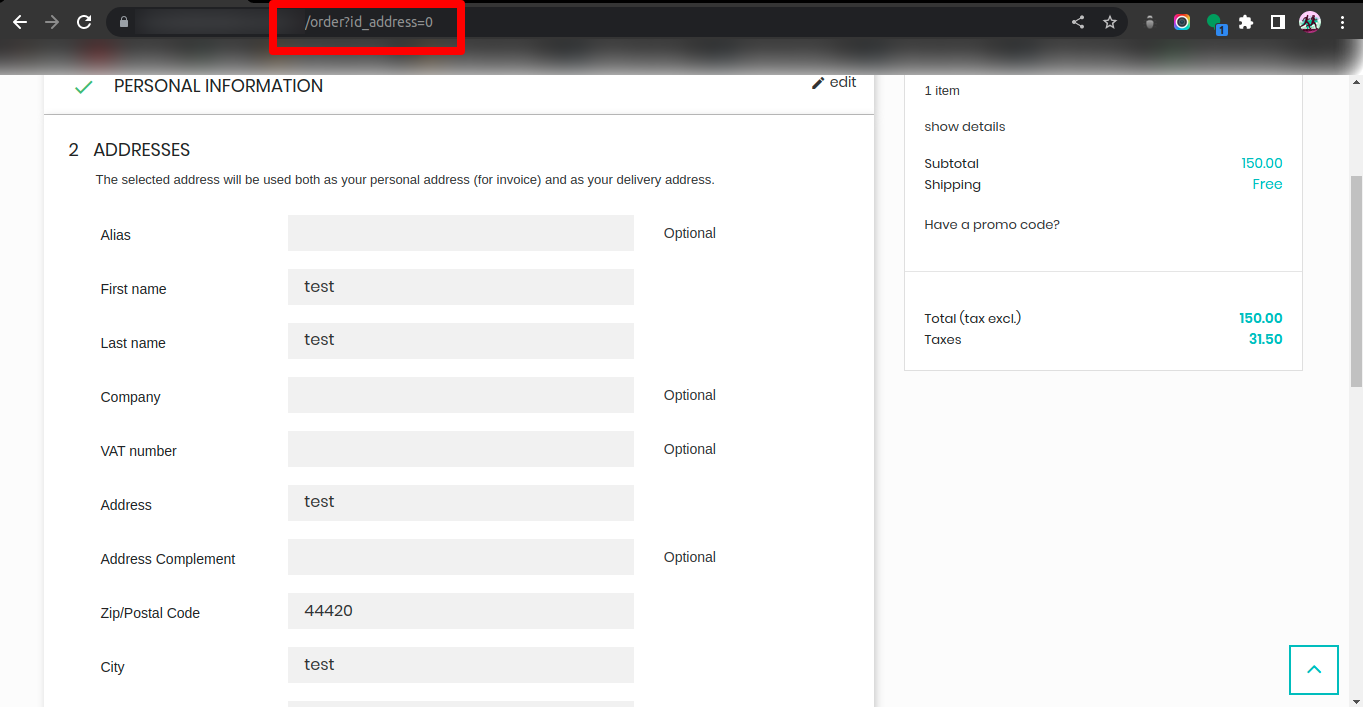Open the gray extension icon beside bookmark star
1363x707 pixels.
[x=1150, y=22]
